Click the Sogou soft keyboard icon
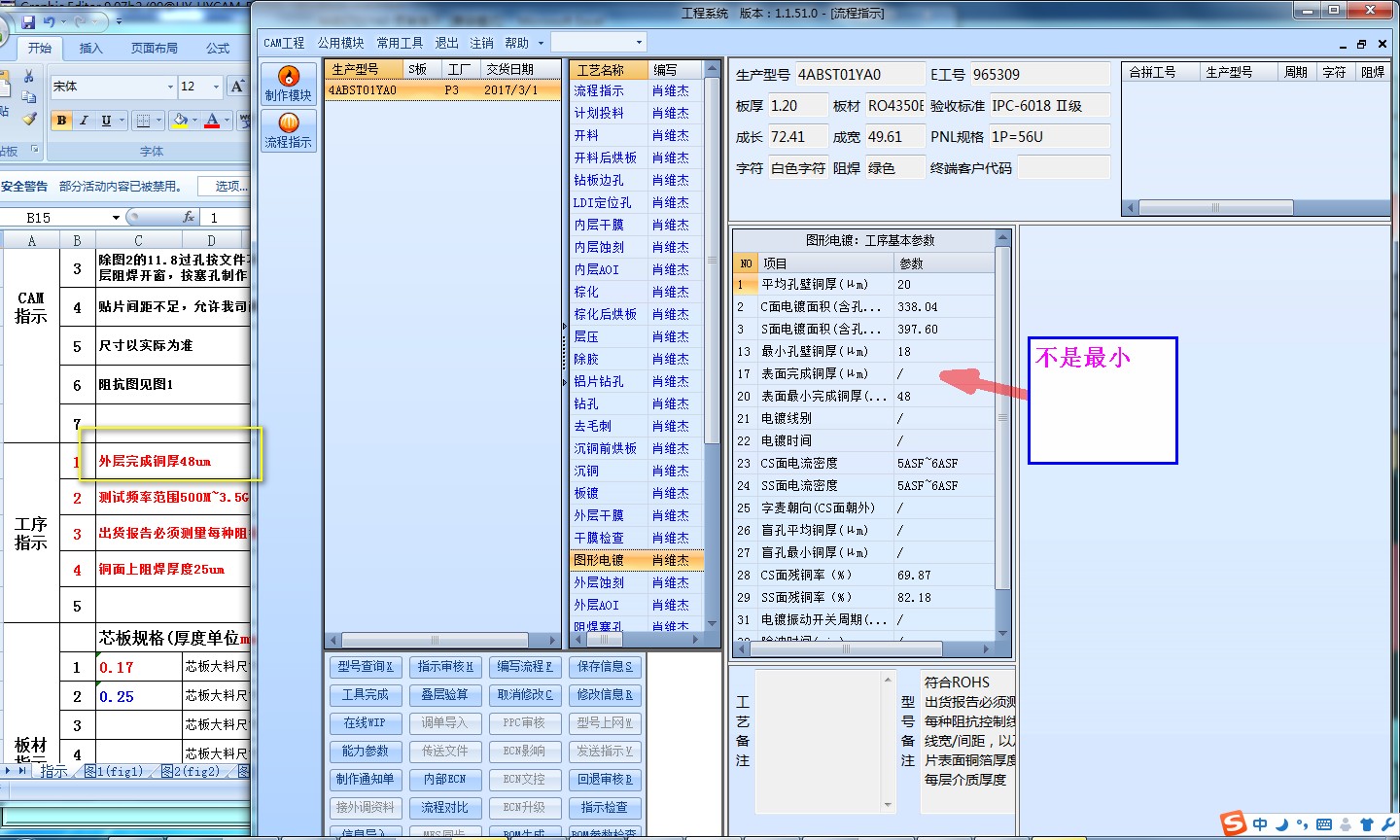The image size is (1400, 840). [x=1323, y=824]
